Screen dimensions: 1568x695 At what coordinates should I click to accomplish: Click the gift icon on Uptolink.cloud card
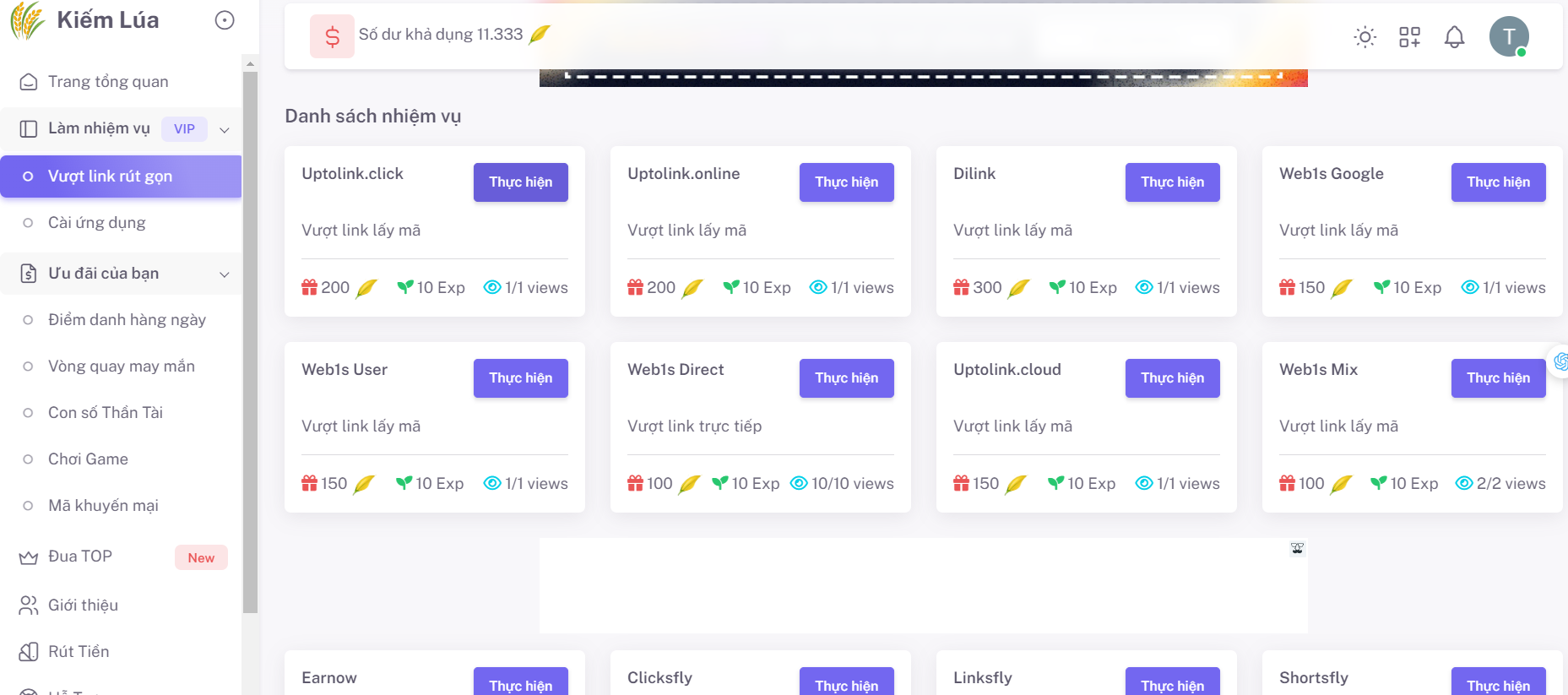point(962,483)
